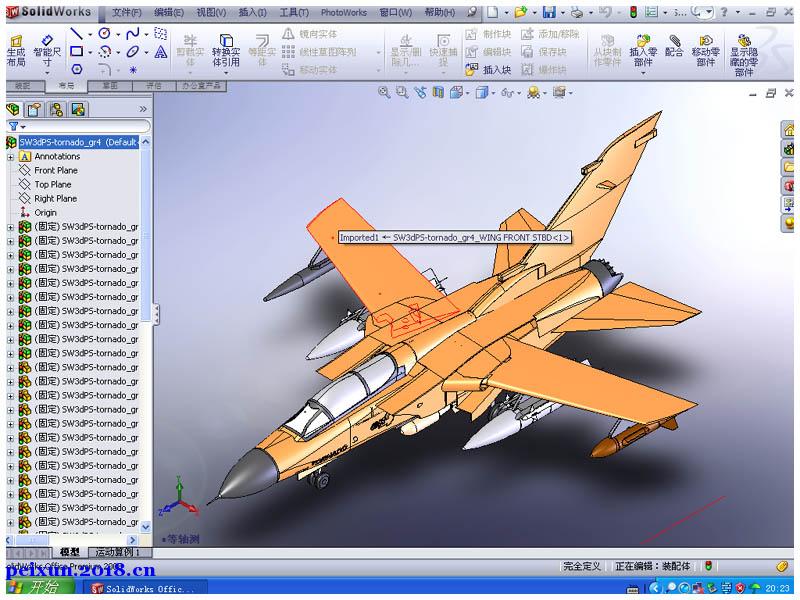The image size is (800, 600).
Task: Open the Spline tool dropdown arrow
Action: tap(146, 35)
